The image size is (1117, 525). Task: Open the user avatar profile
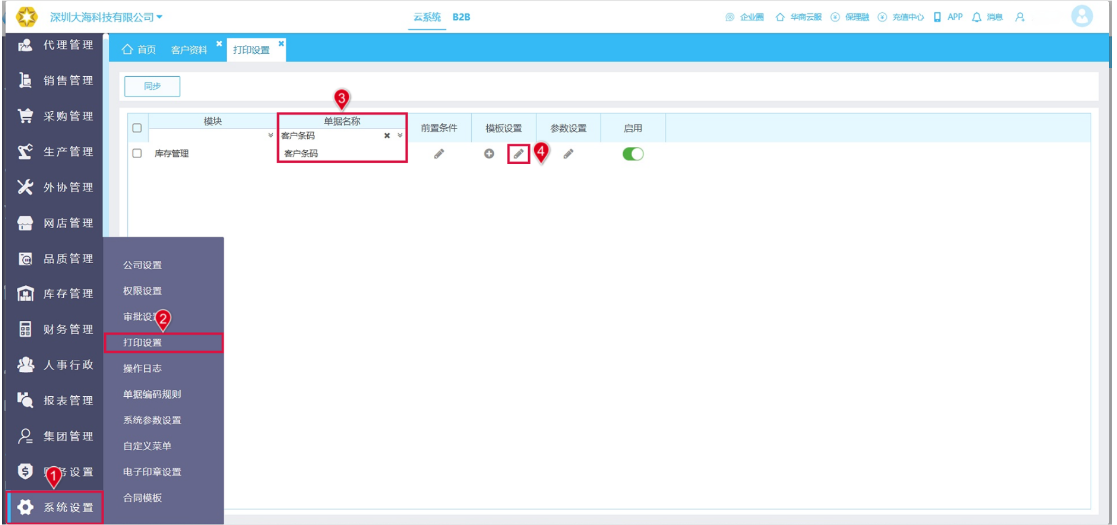pos(1081,16)
